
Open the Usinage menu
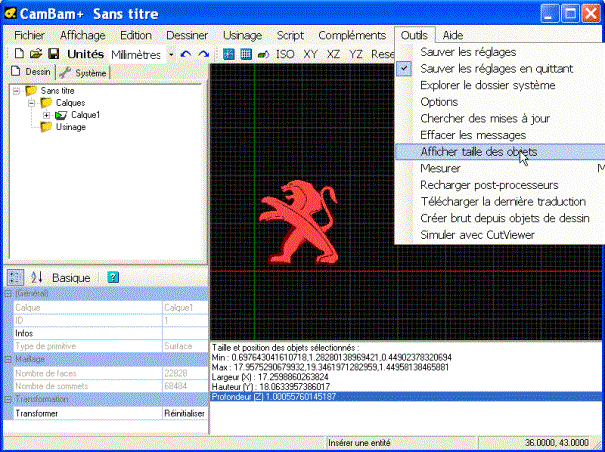(x=242, y=35)
